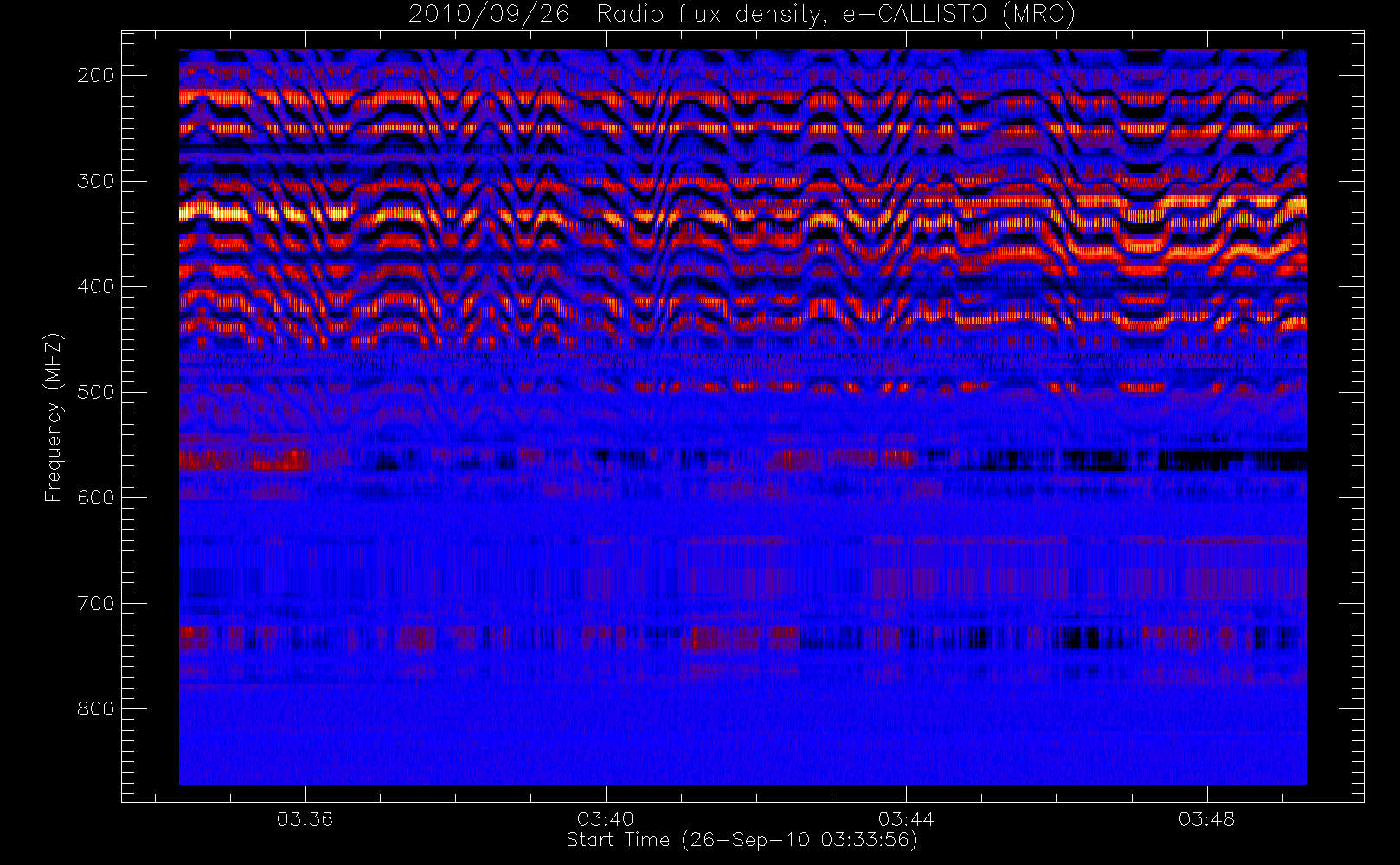Click the 03:36 time tick label
The height and width of the screenshot is (865, 1400).
click(305, 819)
